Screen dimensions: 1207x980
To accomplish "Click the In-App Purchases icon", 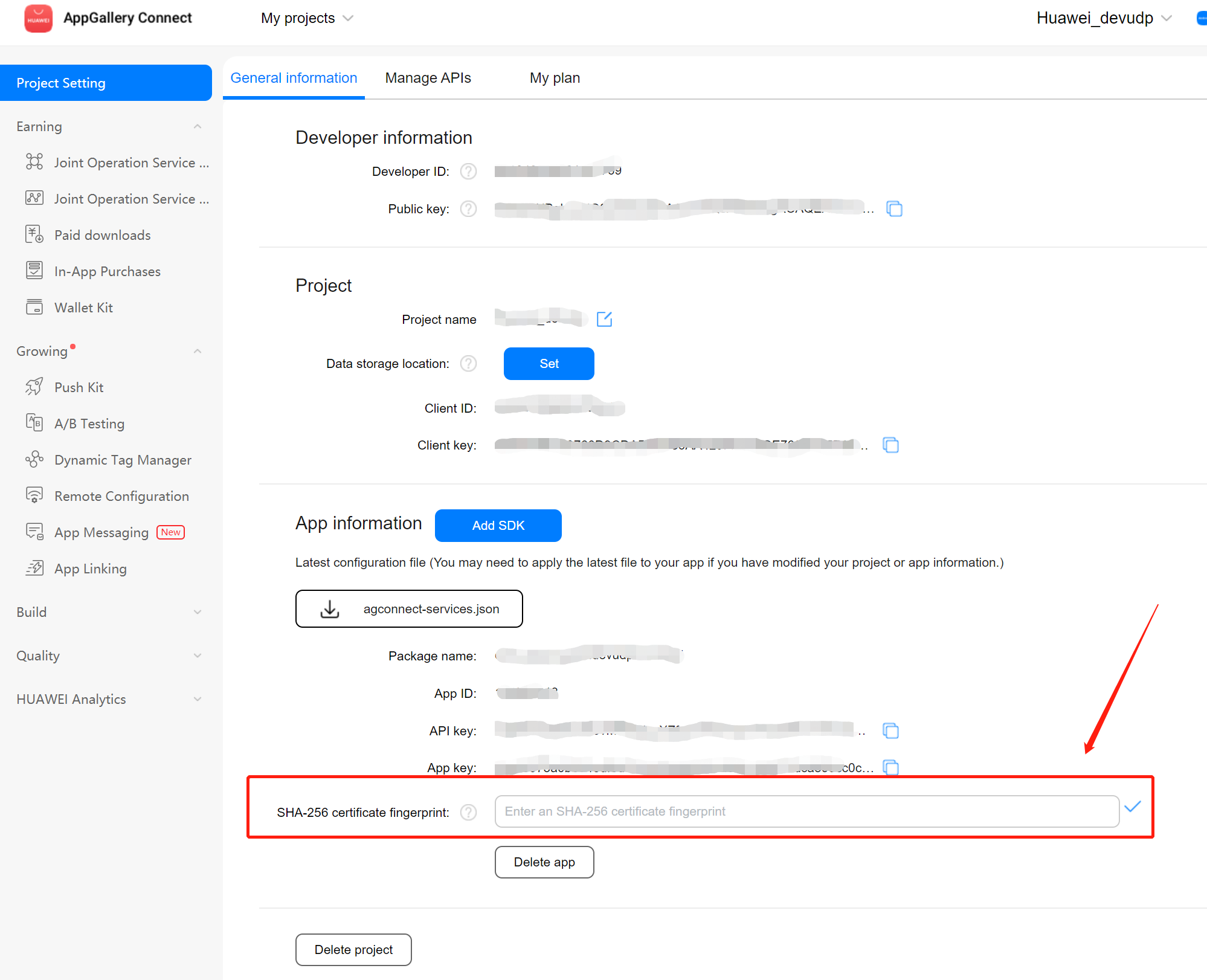I will (34, 271).
